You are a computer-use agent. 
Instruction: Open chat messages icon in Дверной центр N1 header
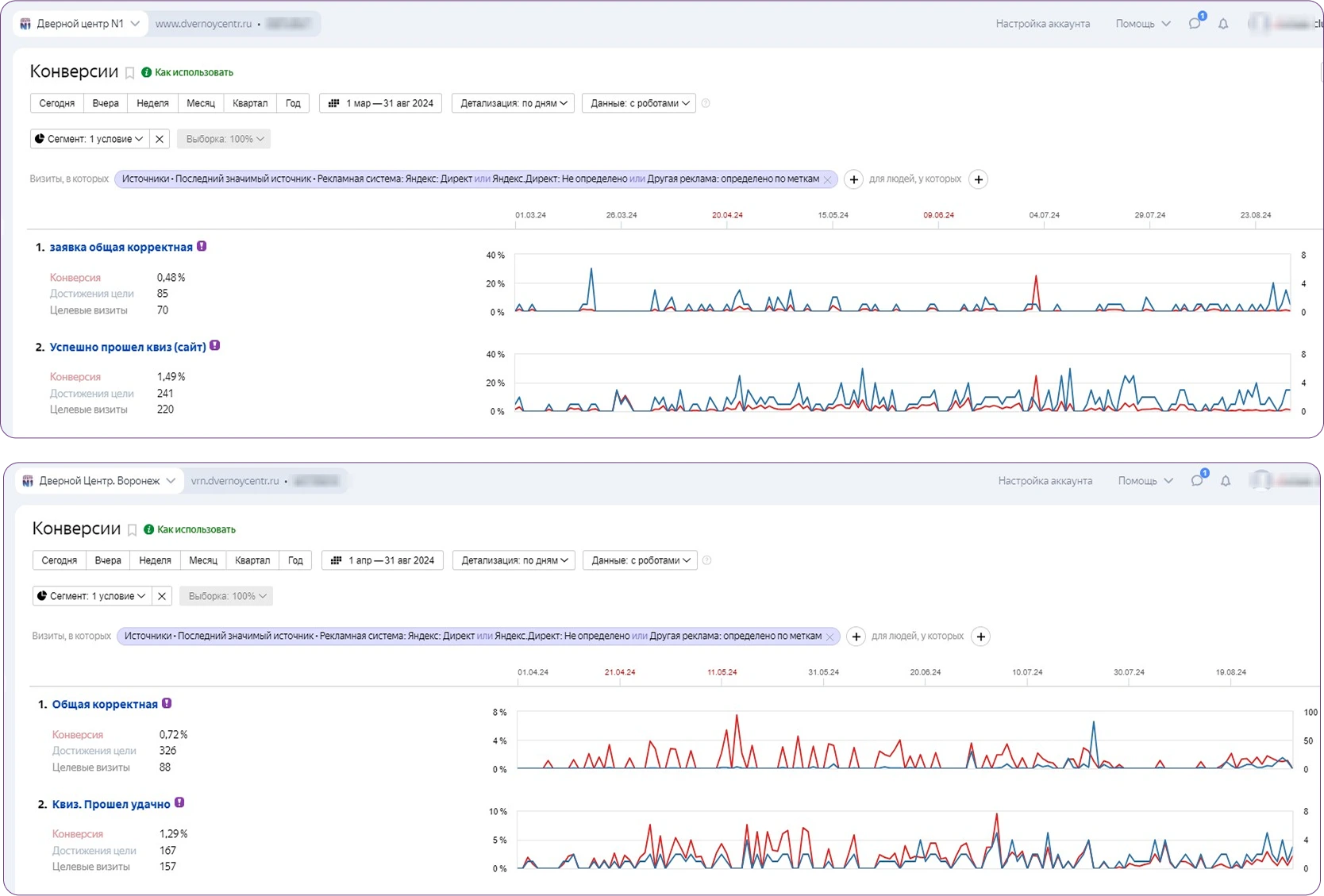pos(1195,24)
